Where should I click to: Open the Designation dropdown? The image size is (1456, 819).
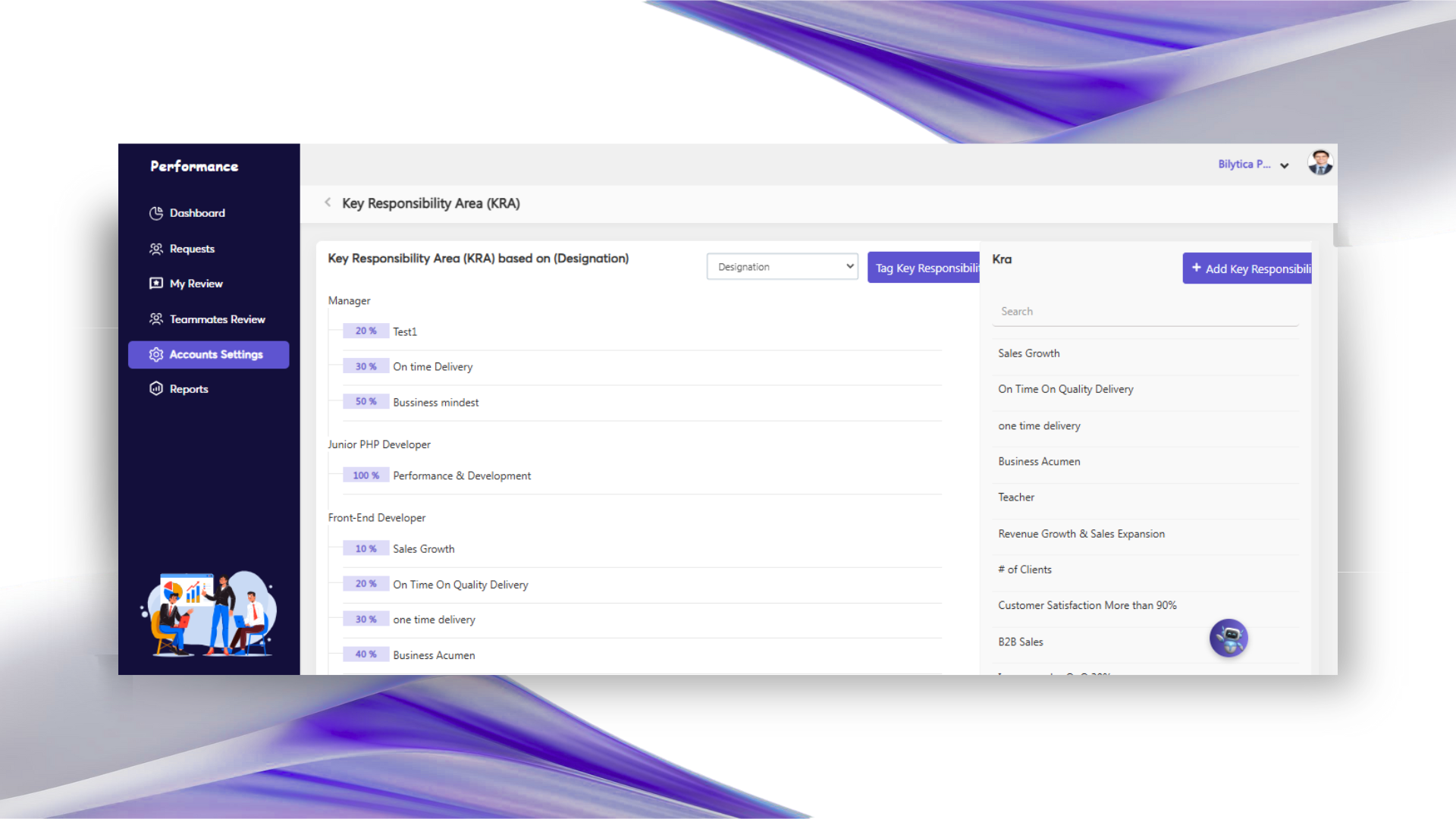tap(782, 267)
